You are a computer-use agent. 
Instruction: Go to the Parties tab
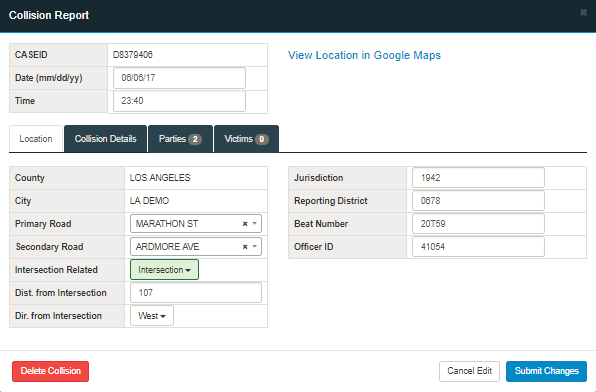[180, 139]
